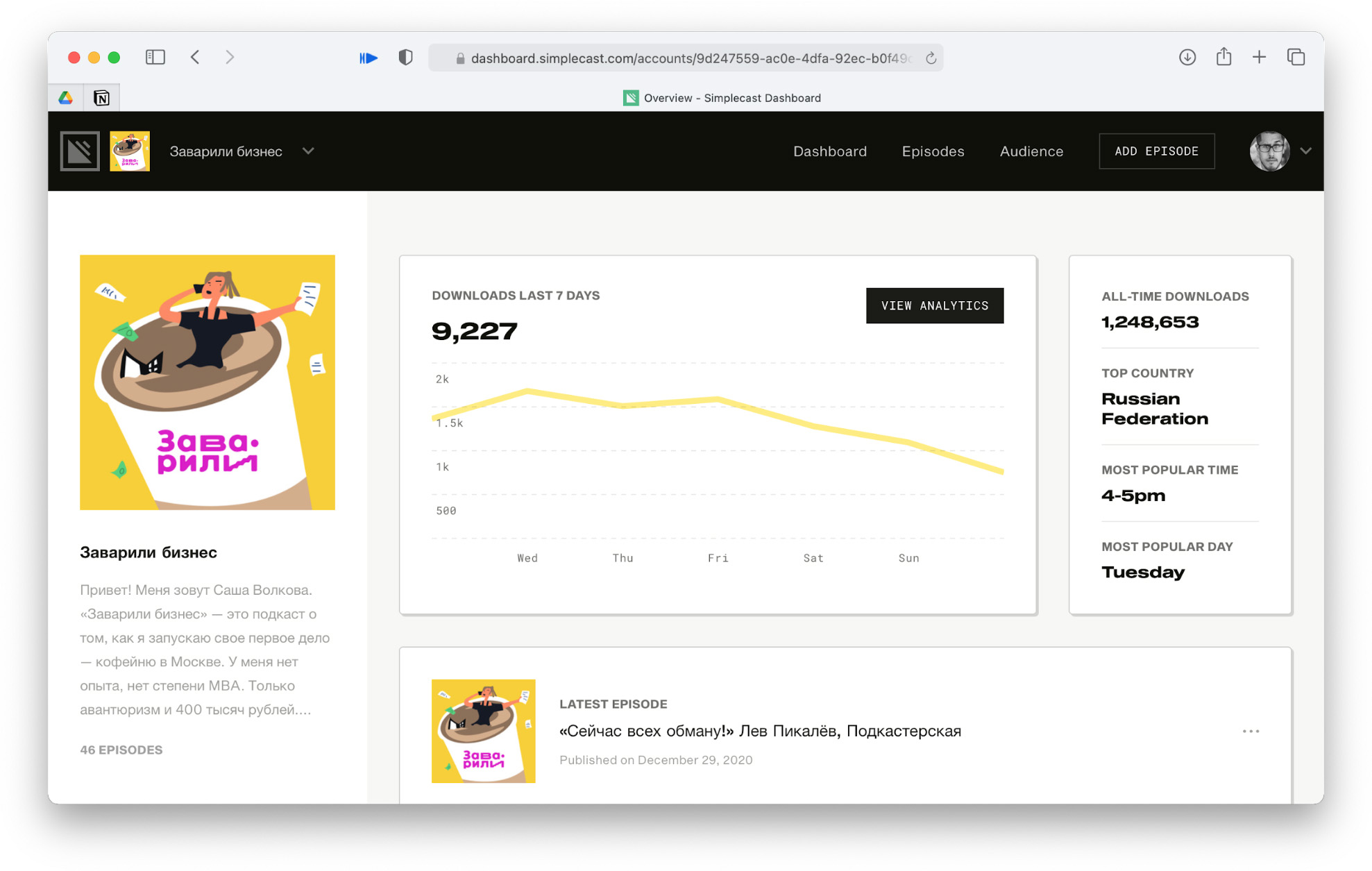The image size is (1372, 871).
Task: Open the Share sheet icon
Action: [x=1223, y=56]
